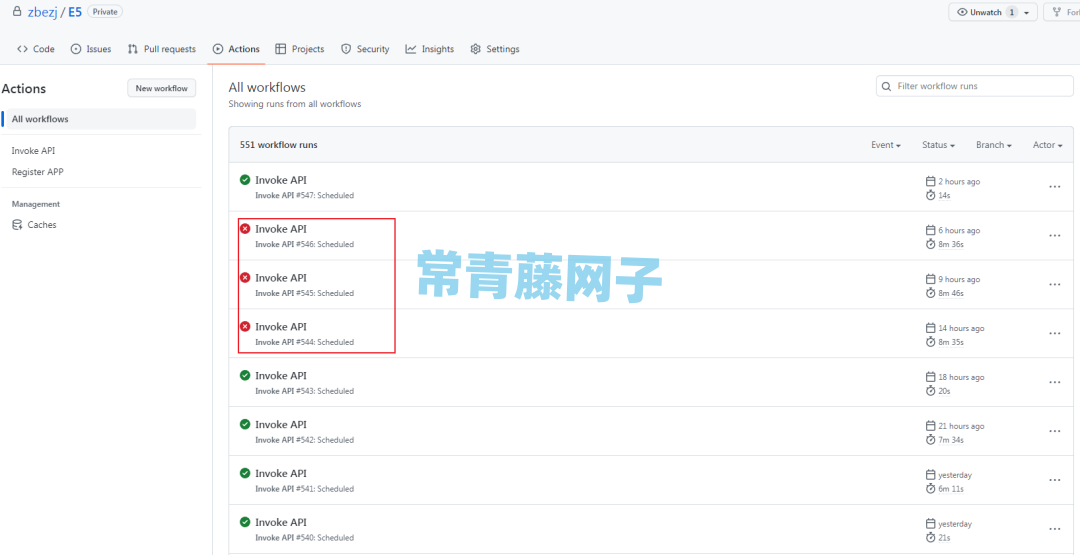1080x555 pixels.
Task: Open failed Invoke API run #545
Action: click(280, 278)
